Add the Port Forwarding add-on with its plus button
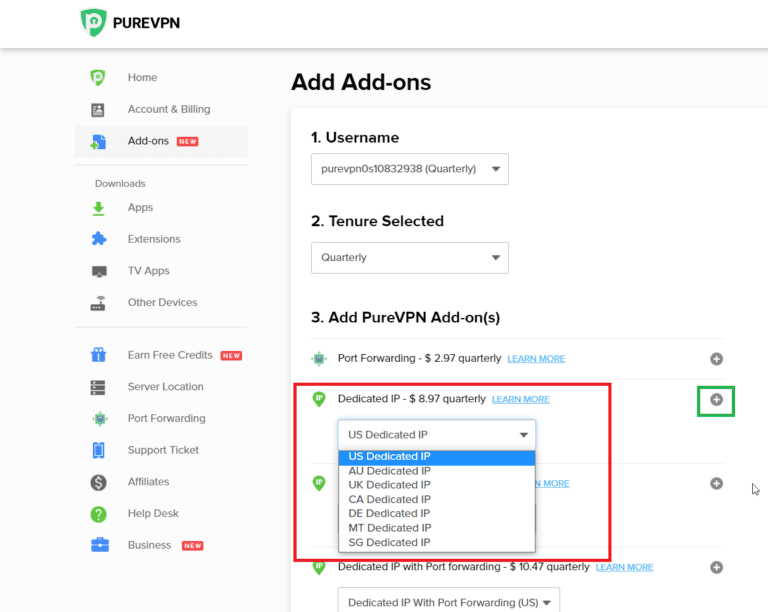The width and height of the screenshot is (768, 612). click(716, 359)
